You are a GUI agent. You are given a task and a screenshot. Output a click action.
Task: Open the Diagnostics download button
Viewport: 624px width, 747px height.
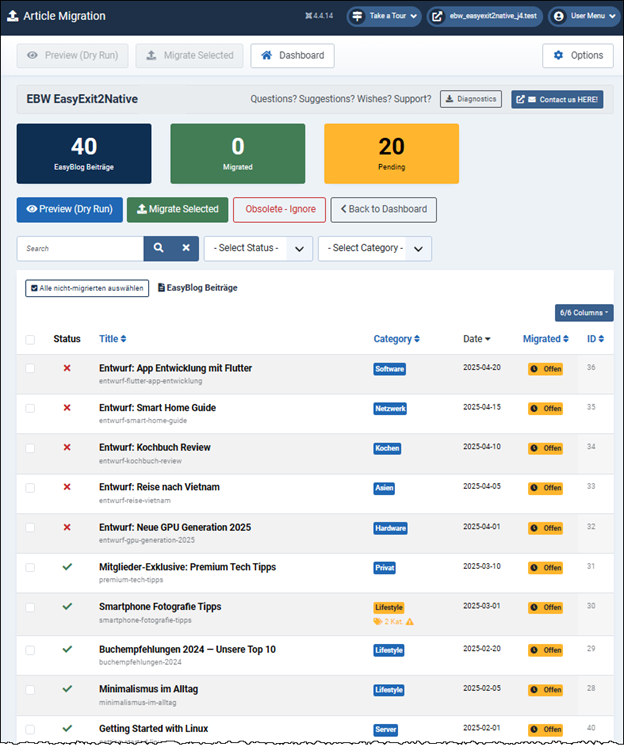(471, 100)
